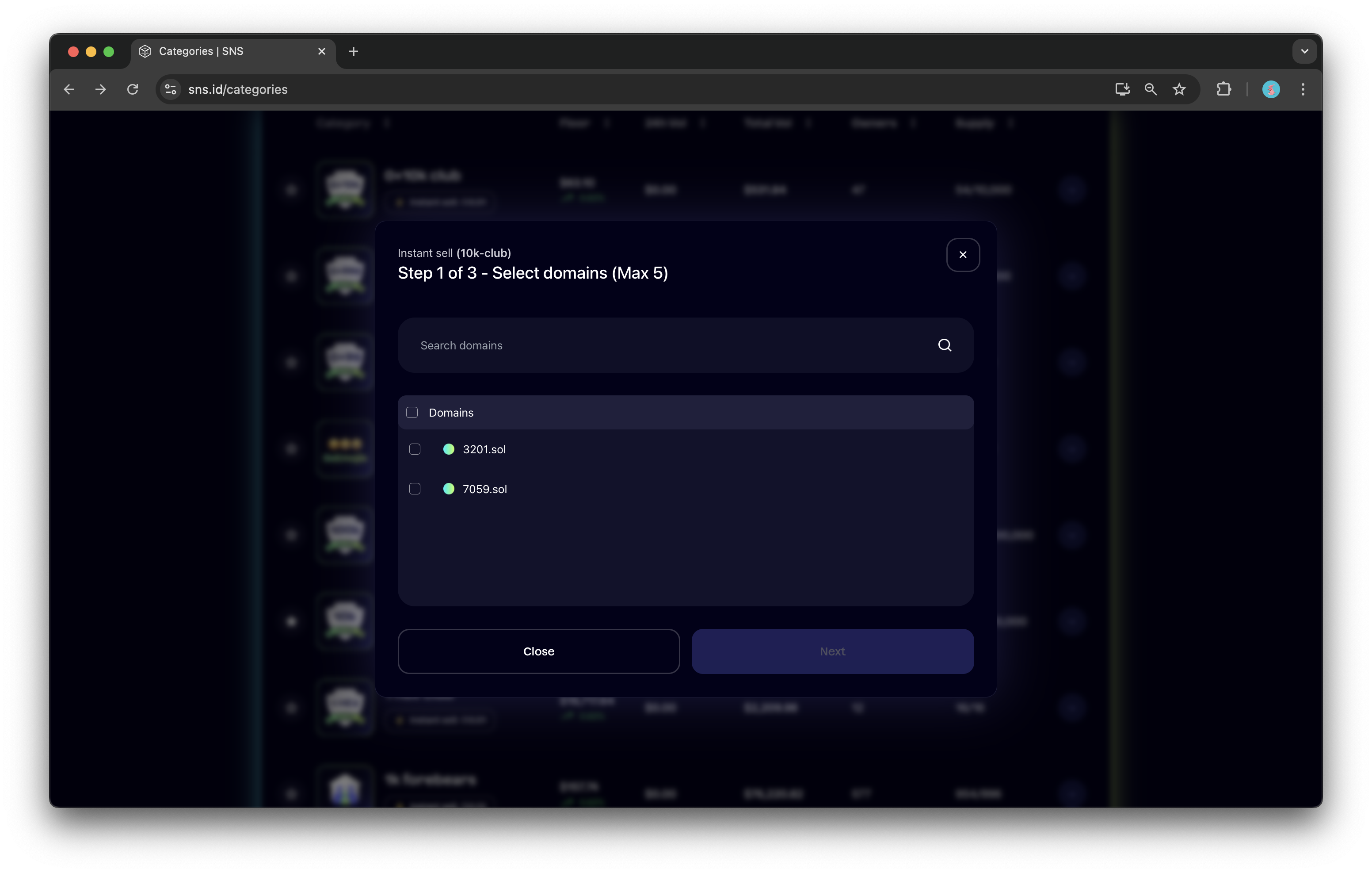Check the 3201.sol domain checkbox
This screenshot has width=1372, height=873.
(415, 449)
